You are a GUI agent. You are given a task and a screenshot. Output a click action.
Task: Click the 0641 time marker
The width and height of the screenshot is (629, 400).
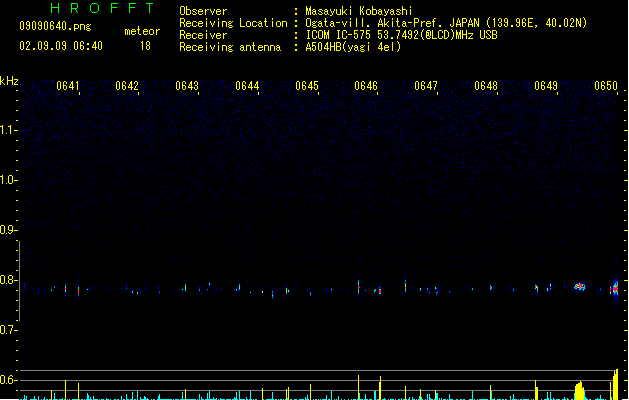(68, 86)
